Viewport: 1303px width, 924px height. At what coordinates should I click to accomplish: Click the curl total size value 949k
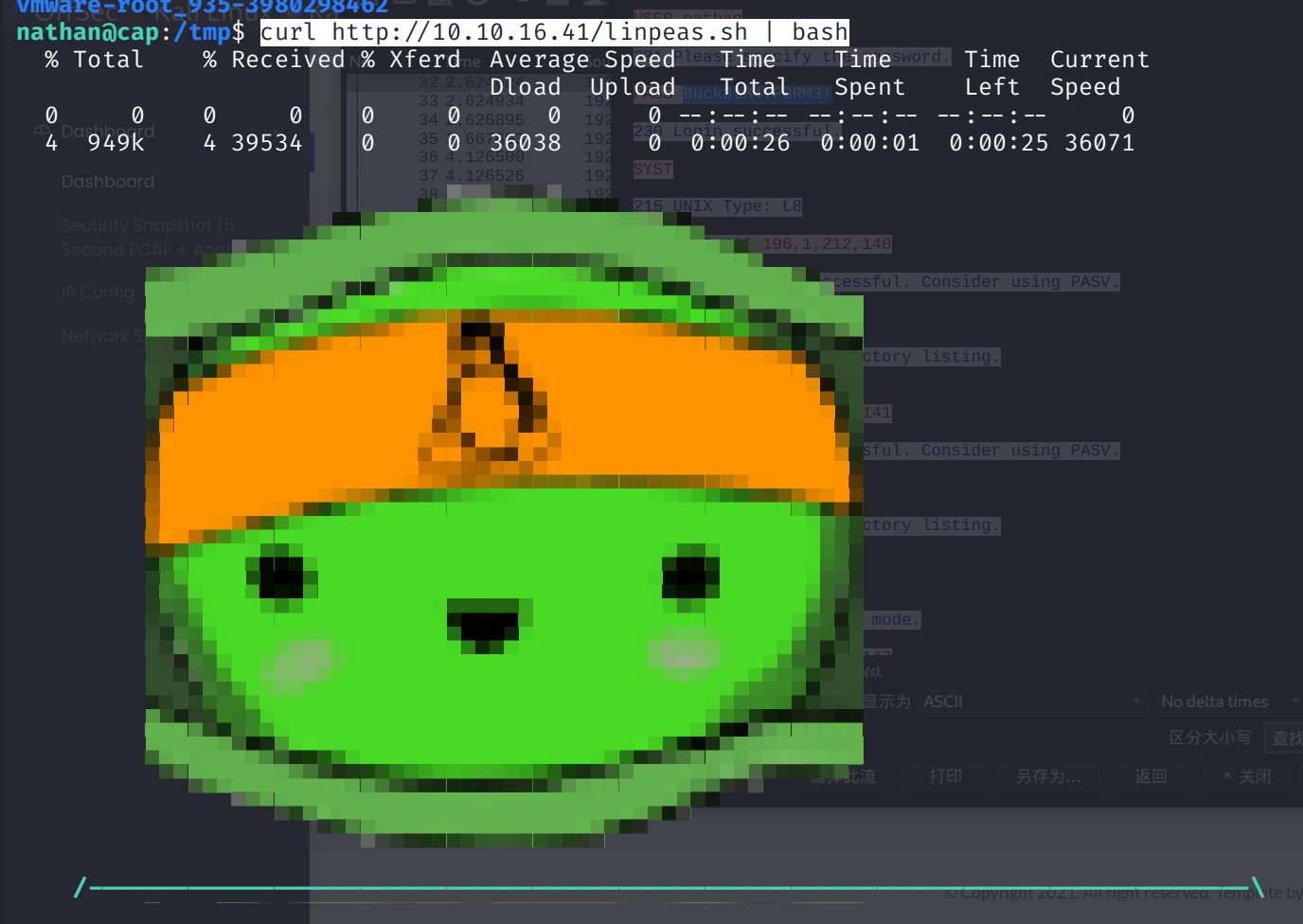click(x=116, y=143)
